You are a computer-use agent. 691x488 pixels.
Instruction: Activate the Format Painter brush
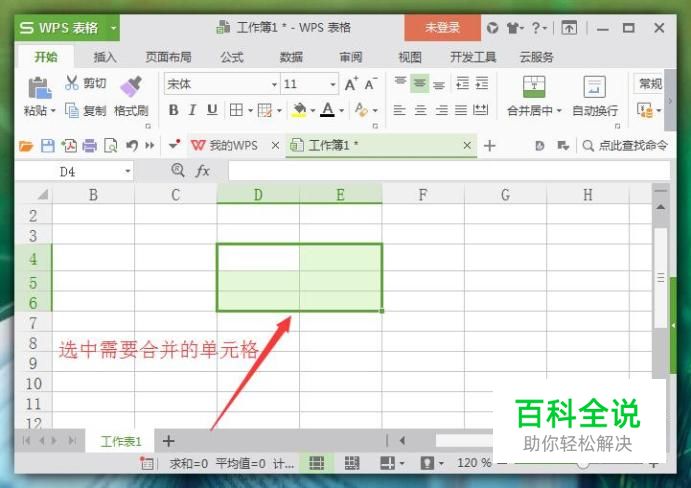pyautogui.click(x=131, y=86)
